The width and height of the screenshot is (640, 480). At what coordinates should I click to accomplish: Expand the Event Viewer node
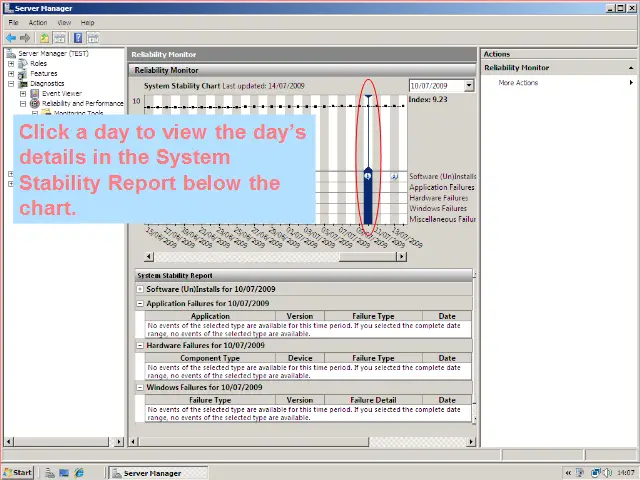click(23, 94)
